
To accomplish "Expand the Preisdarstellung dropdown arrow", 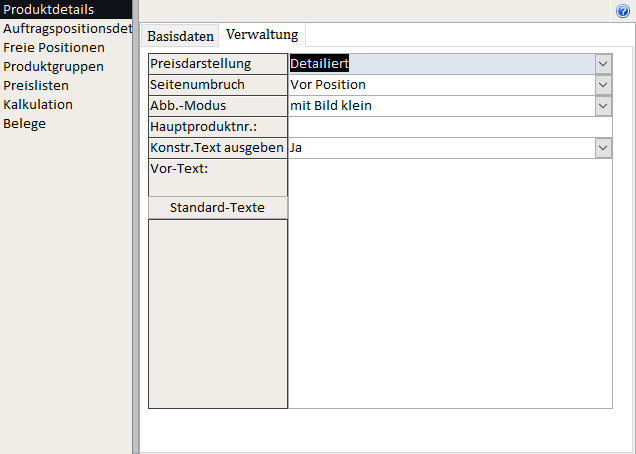I will [x=603, y=64].
